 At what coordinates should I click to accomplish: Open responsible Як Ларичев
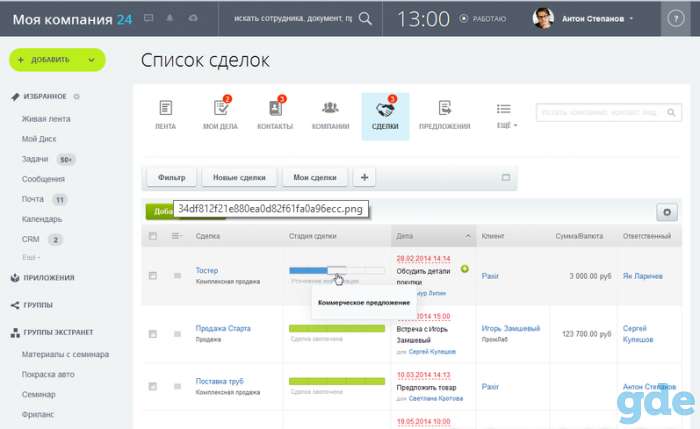(642, 276)
